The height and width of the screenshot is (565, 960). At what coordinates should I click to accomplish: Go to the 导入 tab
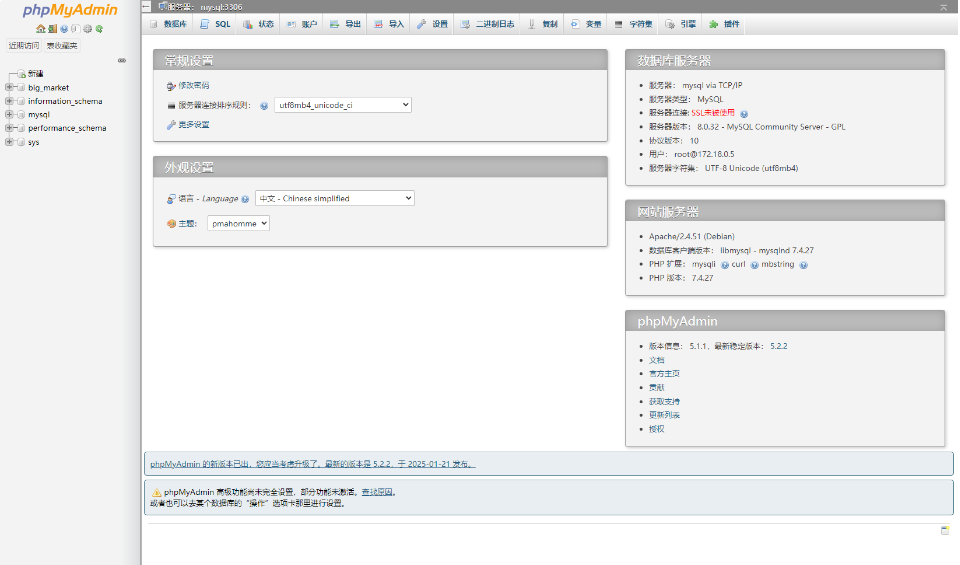click(389, 24)
